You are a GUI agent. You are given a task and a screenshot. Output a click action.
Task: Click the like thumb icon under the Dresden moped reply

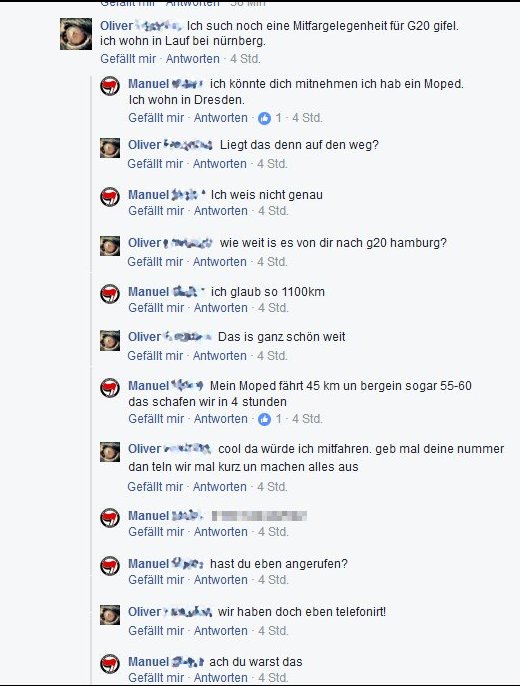264,118
